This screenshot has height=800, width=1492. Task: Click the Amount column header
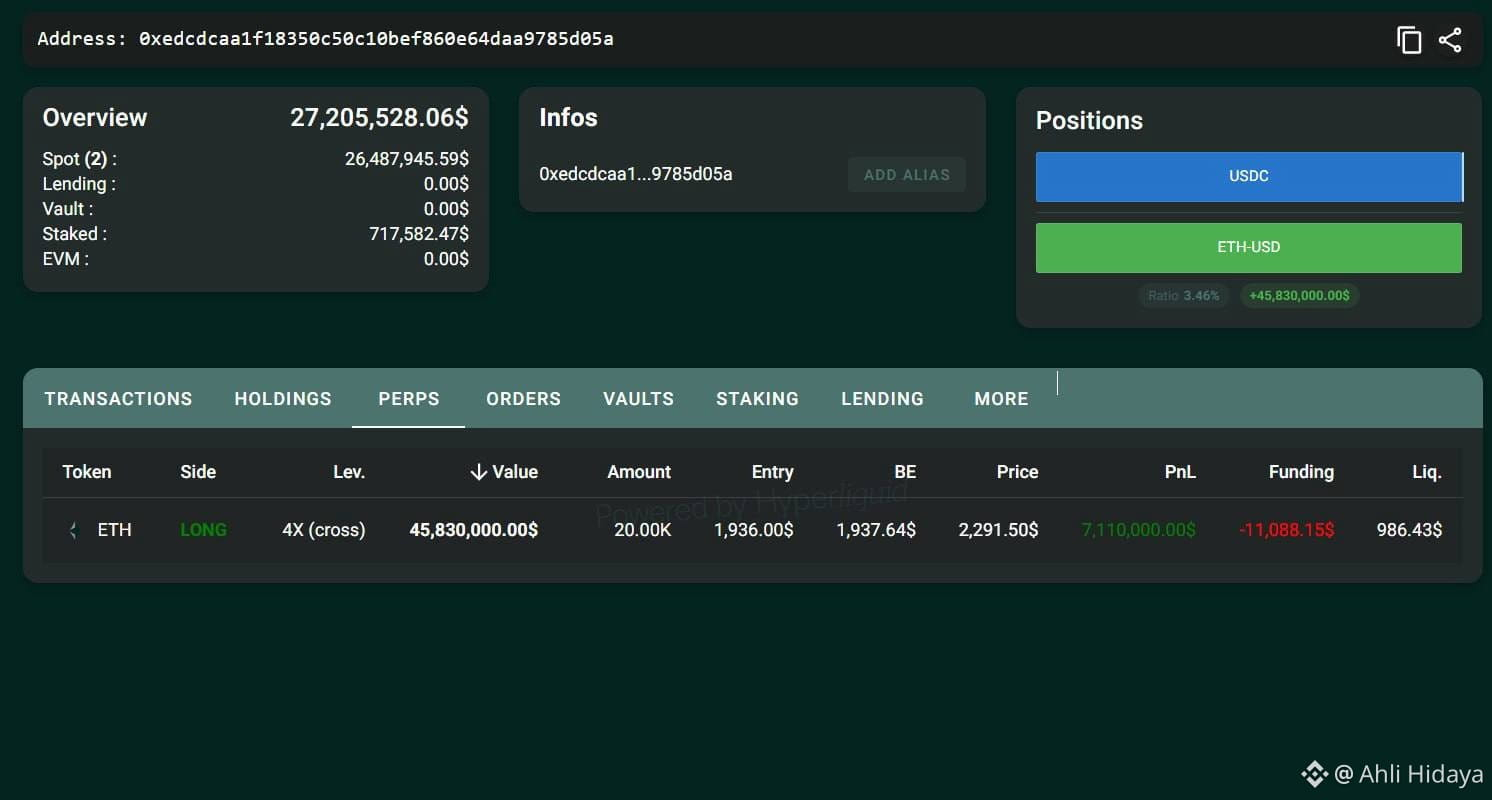(x=639, y=472)
